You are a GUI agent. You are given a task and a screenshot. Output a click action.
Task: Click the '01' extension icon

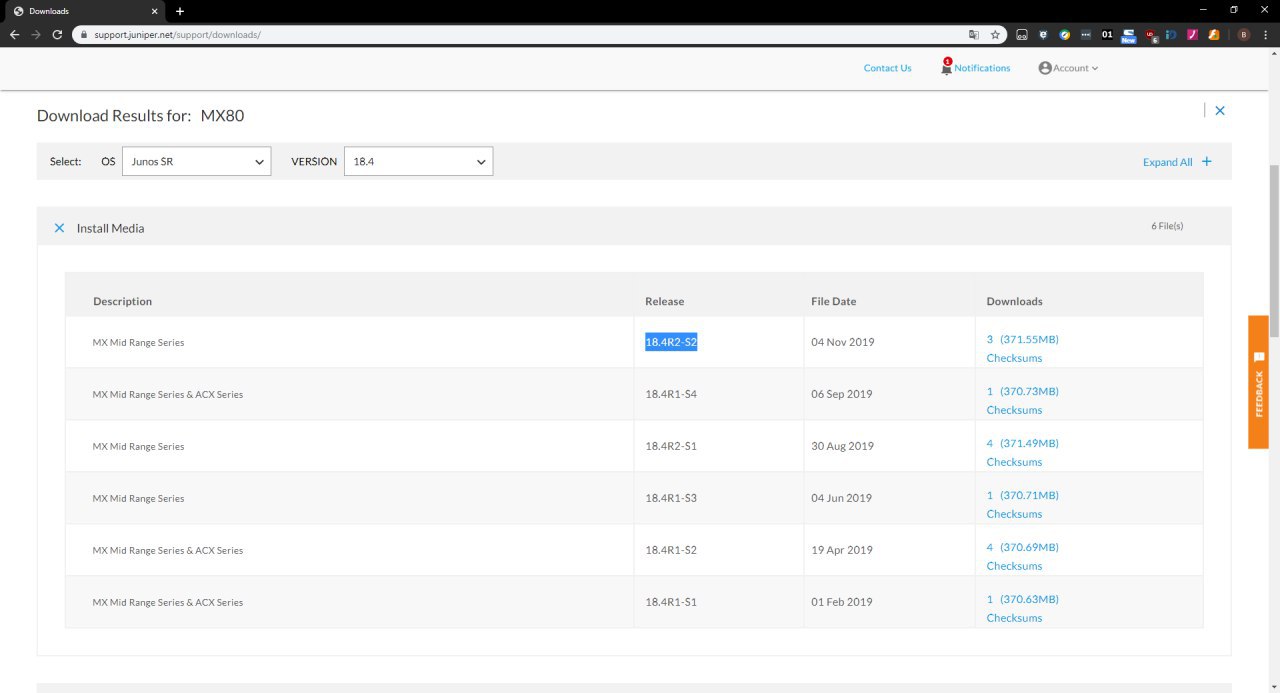point(1107,34)
